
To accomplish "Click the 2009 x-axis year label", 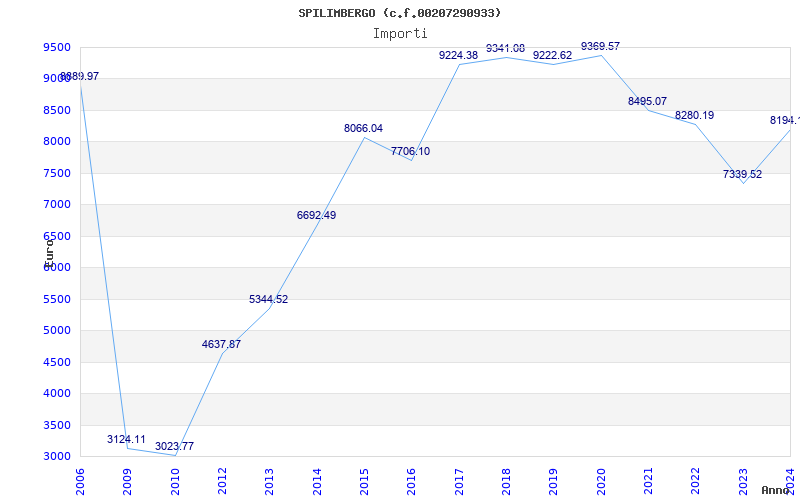I will click(128, 482).
